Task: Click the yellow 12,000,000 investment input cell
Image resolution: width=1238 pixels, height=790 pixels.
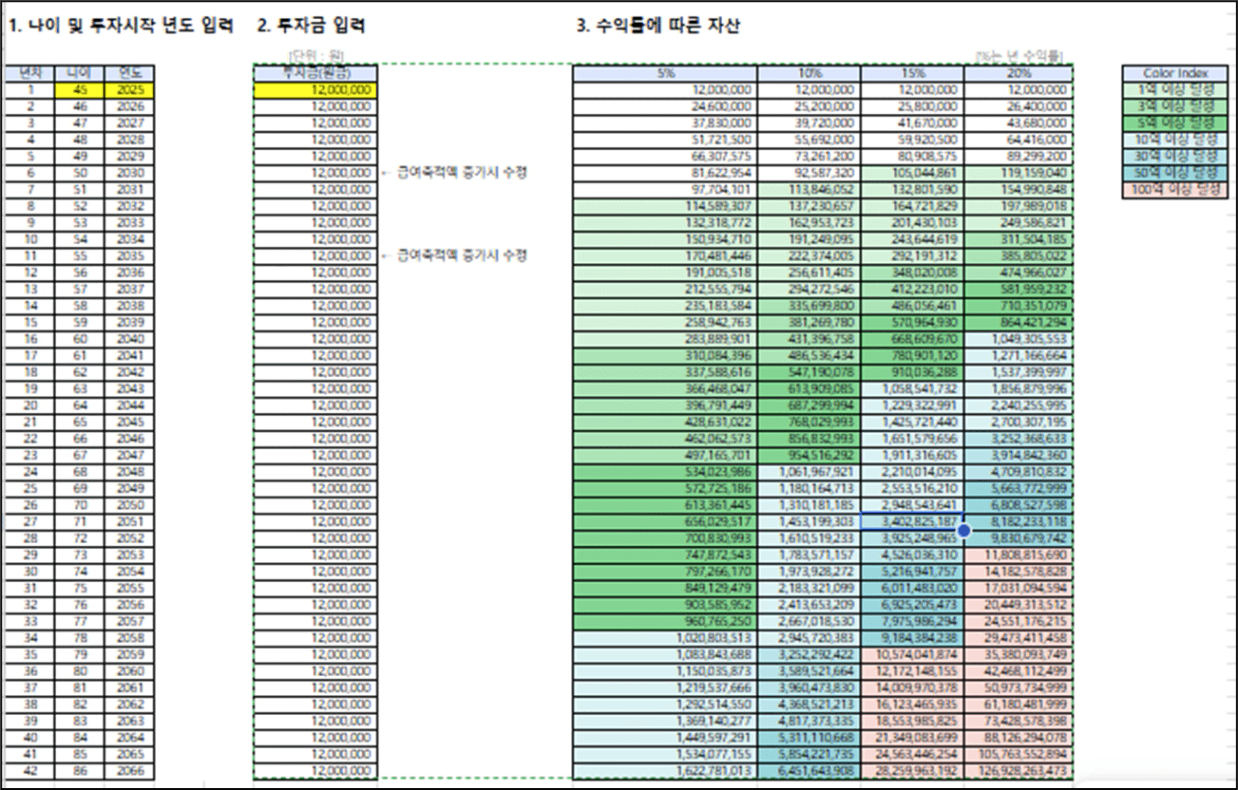Action: click(x=316, y=90)
